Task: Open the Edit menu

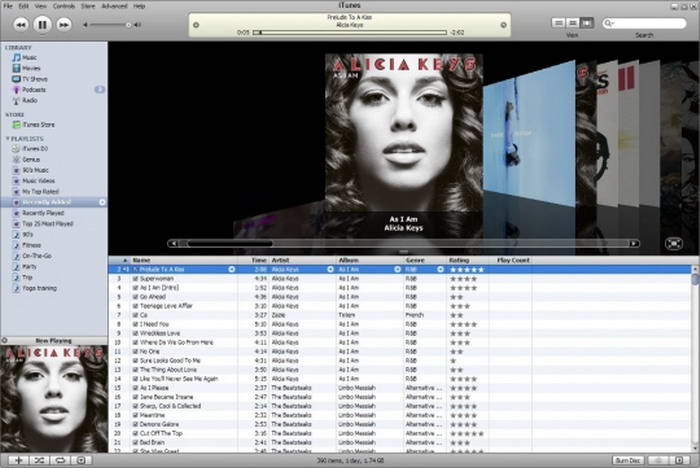Action: tap(23, 6)
